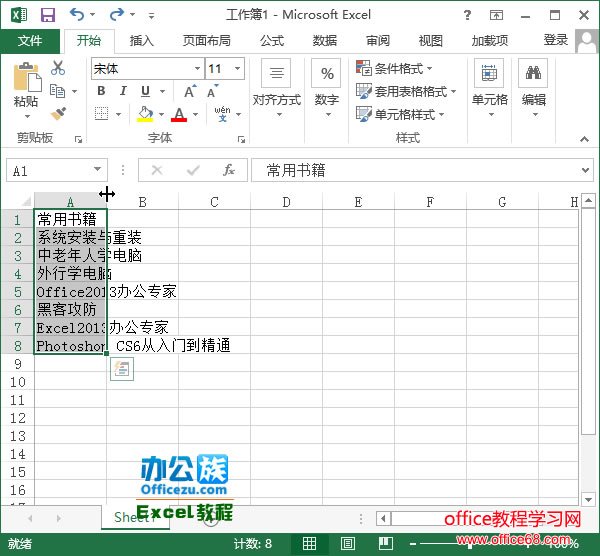This screenshot has width=600, height=556.
Task: Switch to the 公式 (Formulas) tab
Action: coord(272,41)
